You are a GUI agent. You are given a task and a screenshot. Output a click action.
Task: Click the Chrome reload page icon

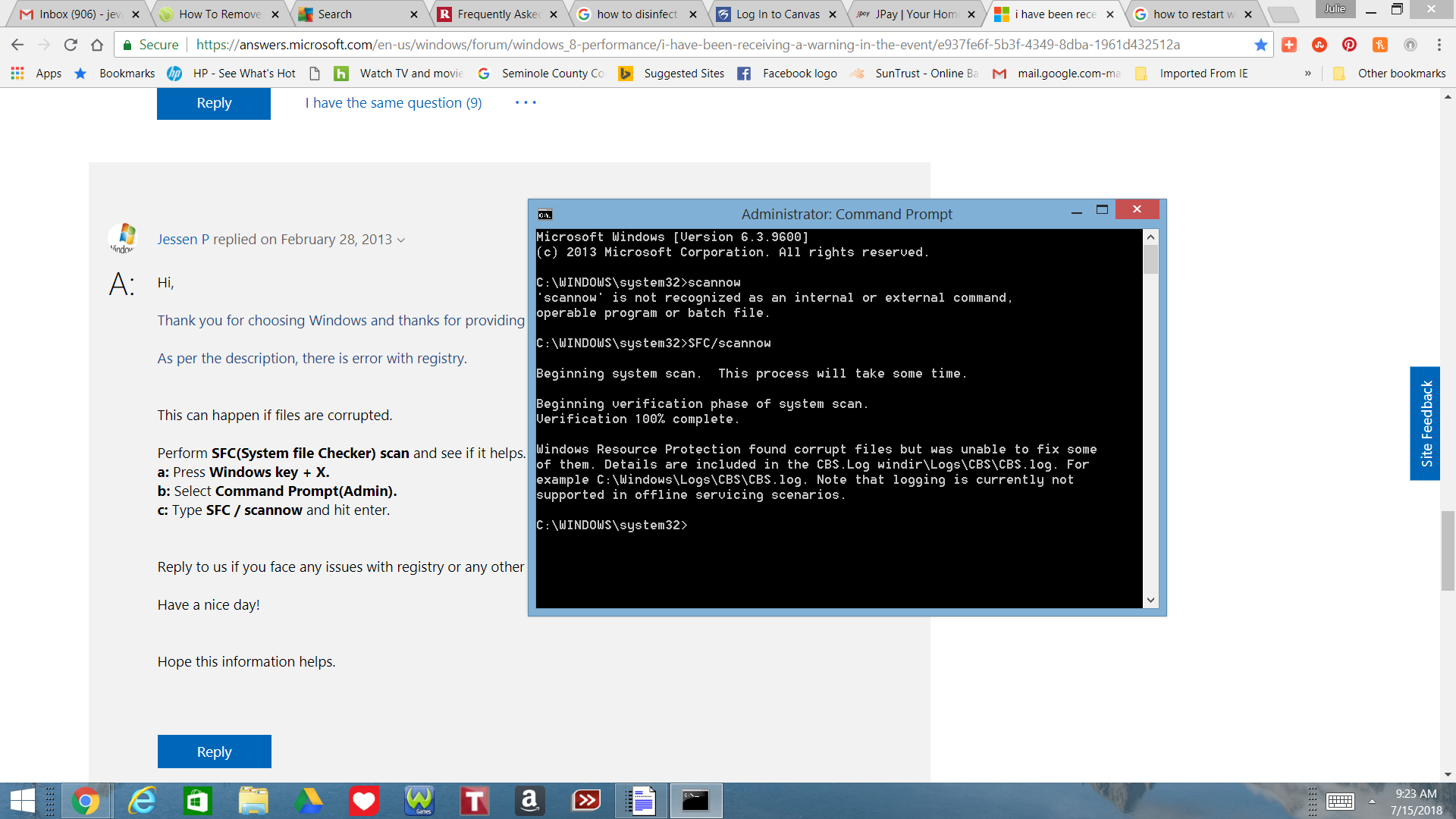tap(71, 45)
